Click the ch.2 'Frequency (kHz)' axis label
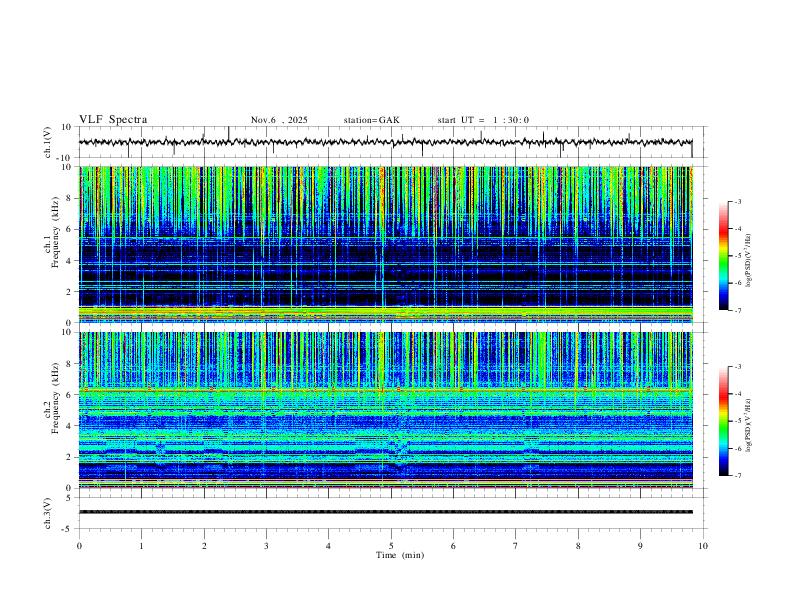The image size is (792, 612). click(55, 398)
